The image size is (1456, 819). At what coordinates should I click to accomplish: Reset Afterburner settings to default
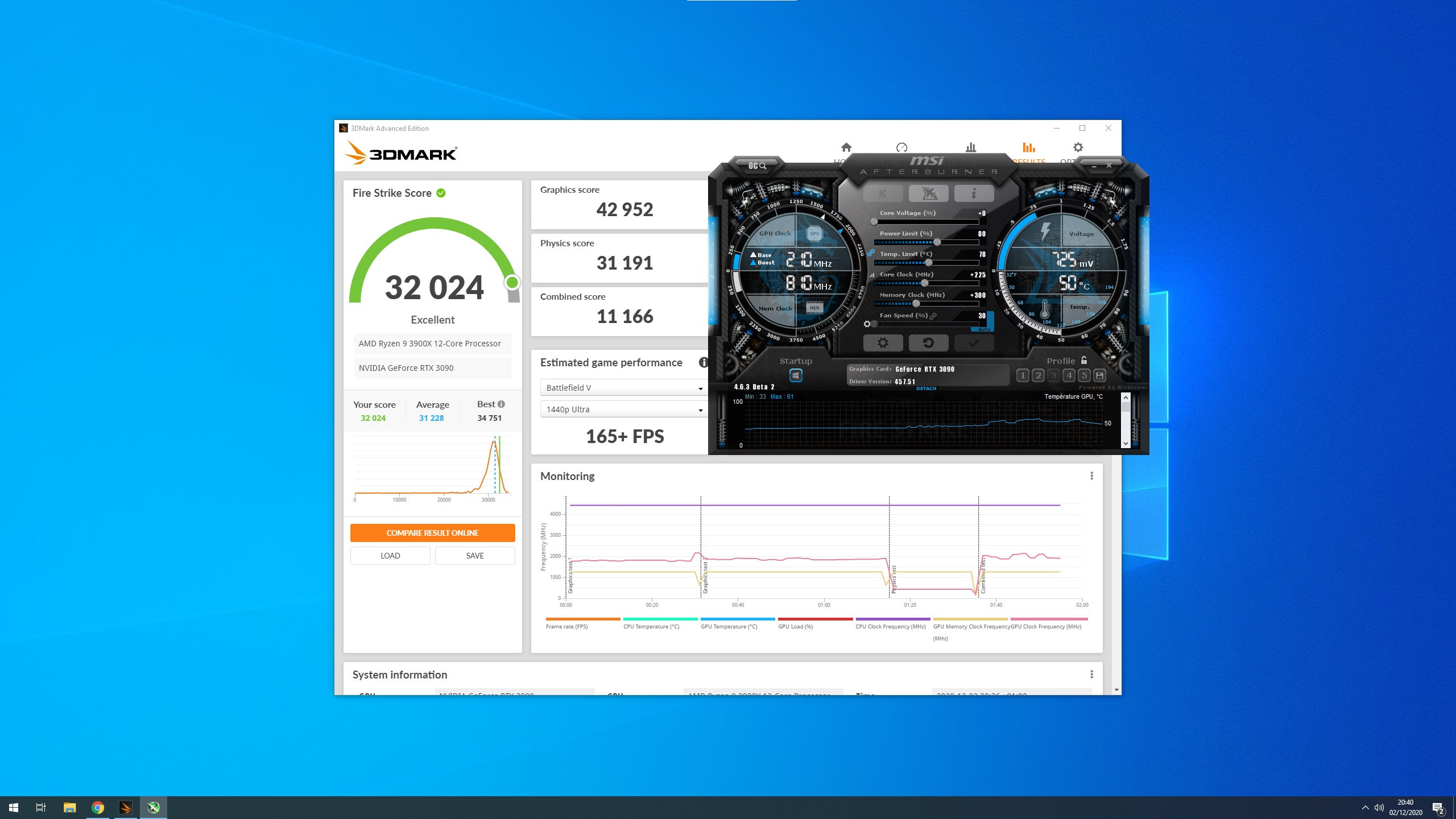point(928,343)
